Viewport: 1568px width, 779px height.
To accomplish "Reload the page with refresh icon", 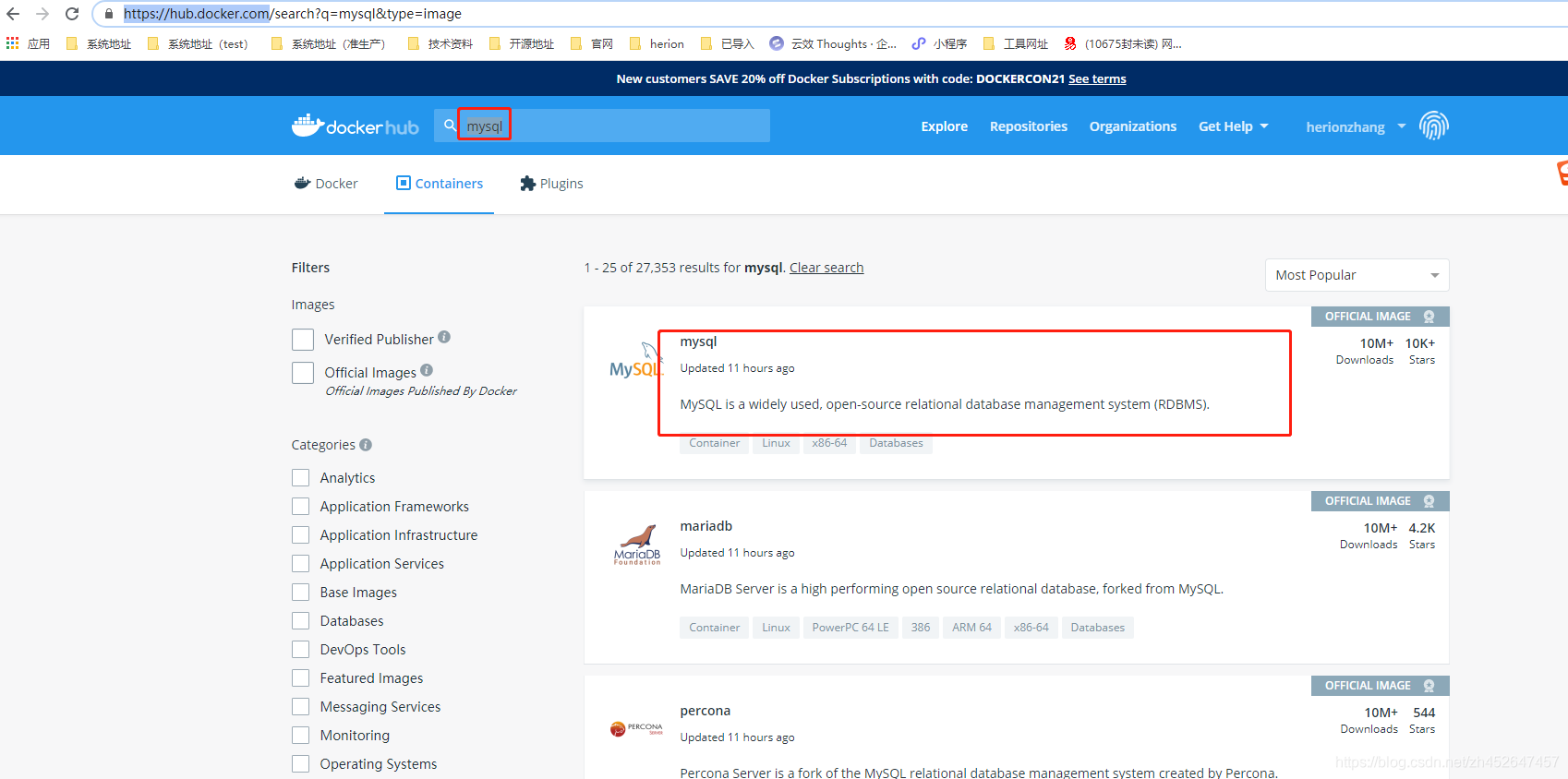I will tap(72, 14).
